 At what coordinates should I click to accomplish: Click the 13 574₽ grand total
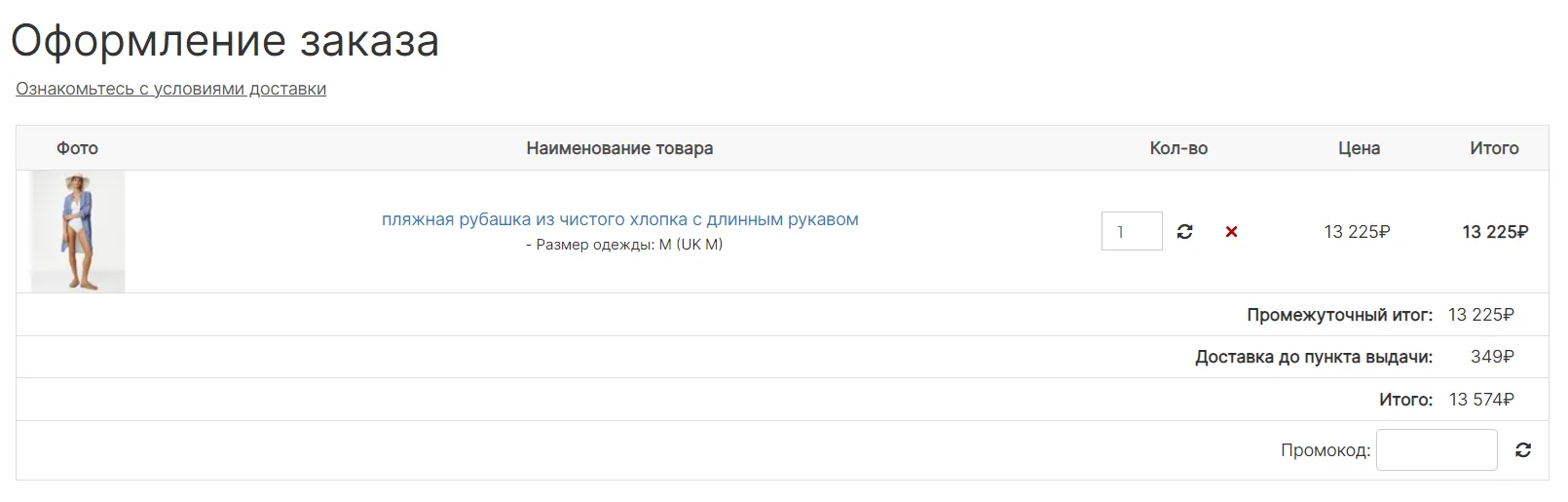point(1481,400)
